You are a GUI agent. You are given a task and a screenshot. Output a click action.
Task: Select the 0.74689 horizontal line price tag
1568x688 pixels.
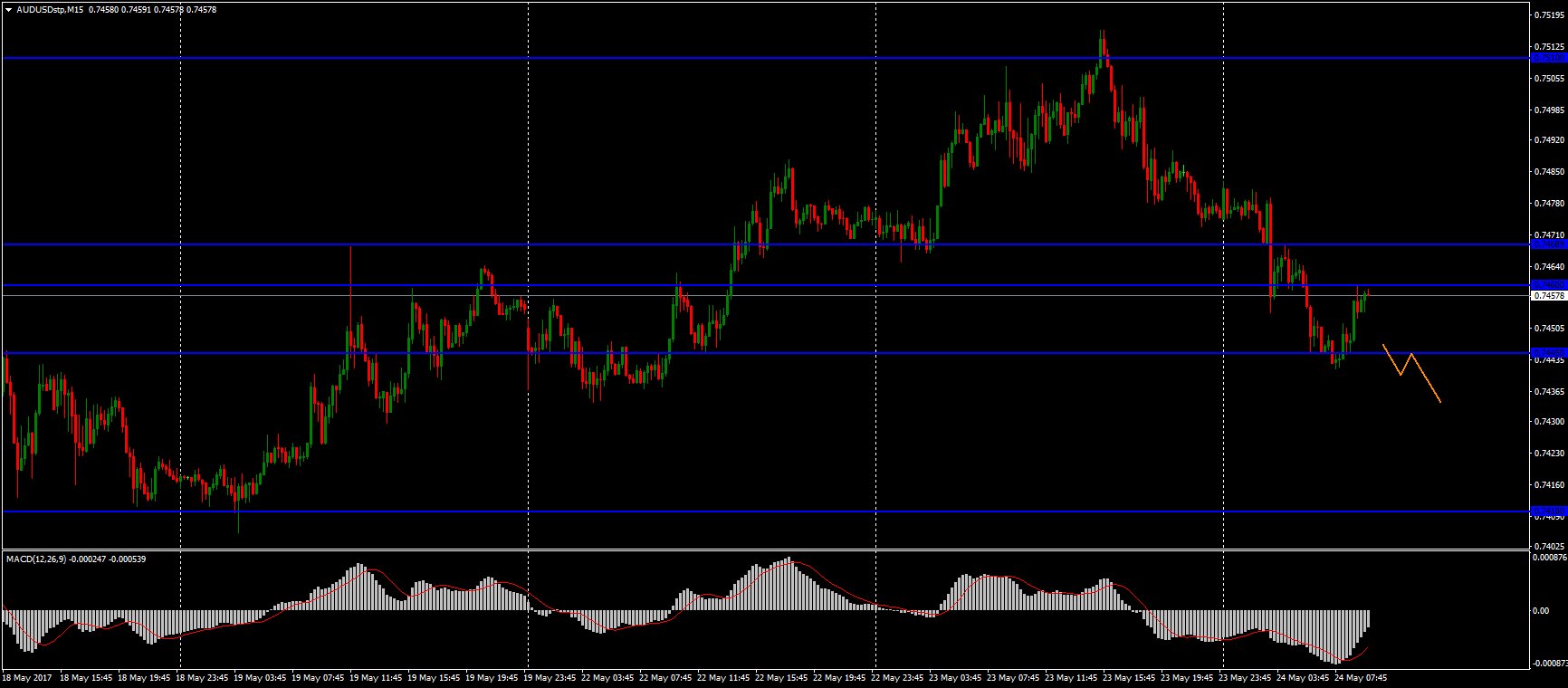pyautogui.click(x=1548, y=244)
